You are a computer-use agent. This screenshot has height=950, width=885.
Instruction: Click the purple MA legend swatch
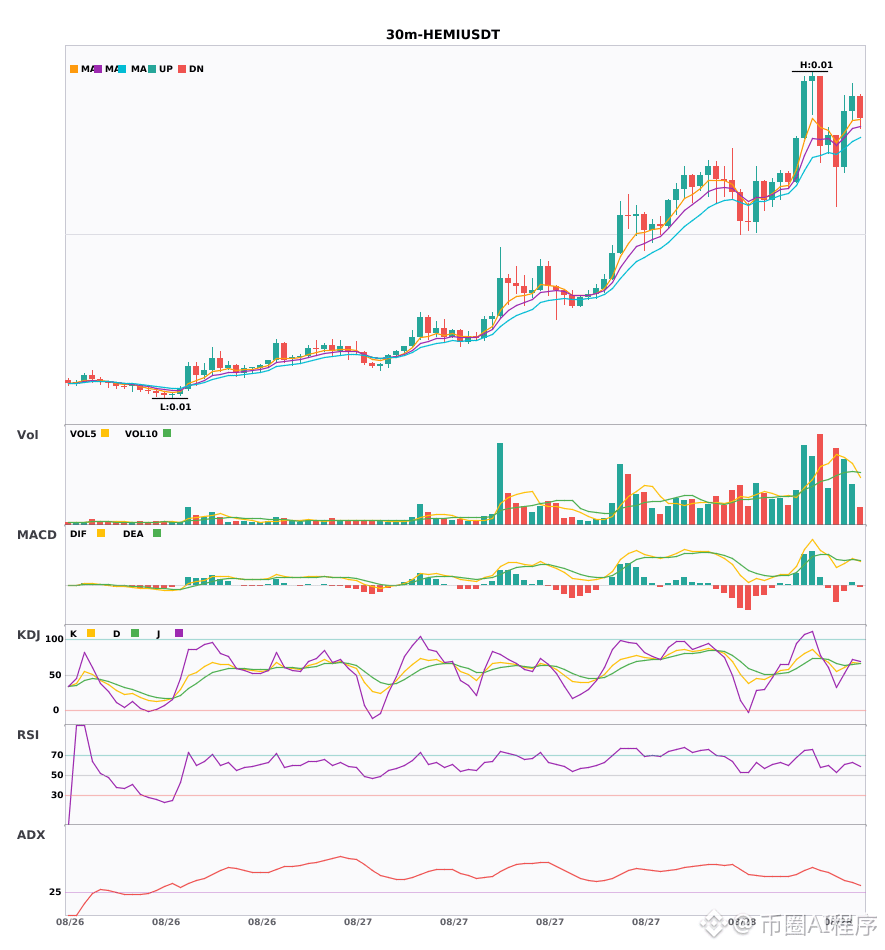98,69
